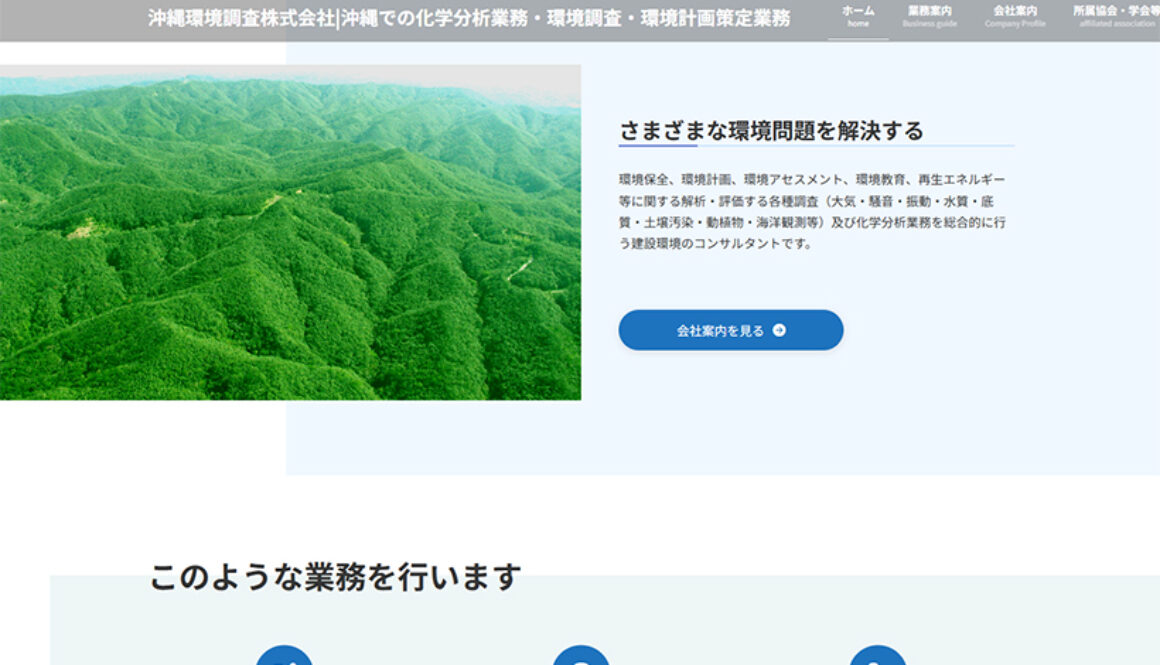This screenshot has width=1160, height=665.
Task: Click the blue underline beneath the main heading
Action: [x=658, y=146]
